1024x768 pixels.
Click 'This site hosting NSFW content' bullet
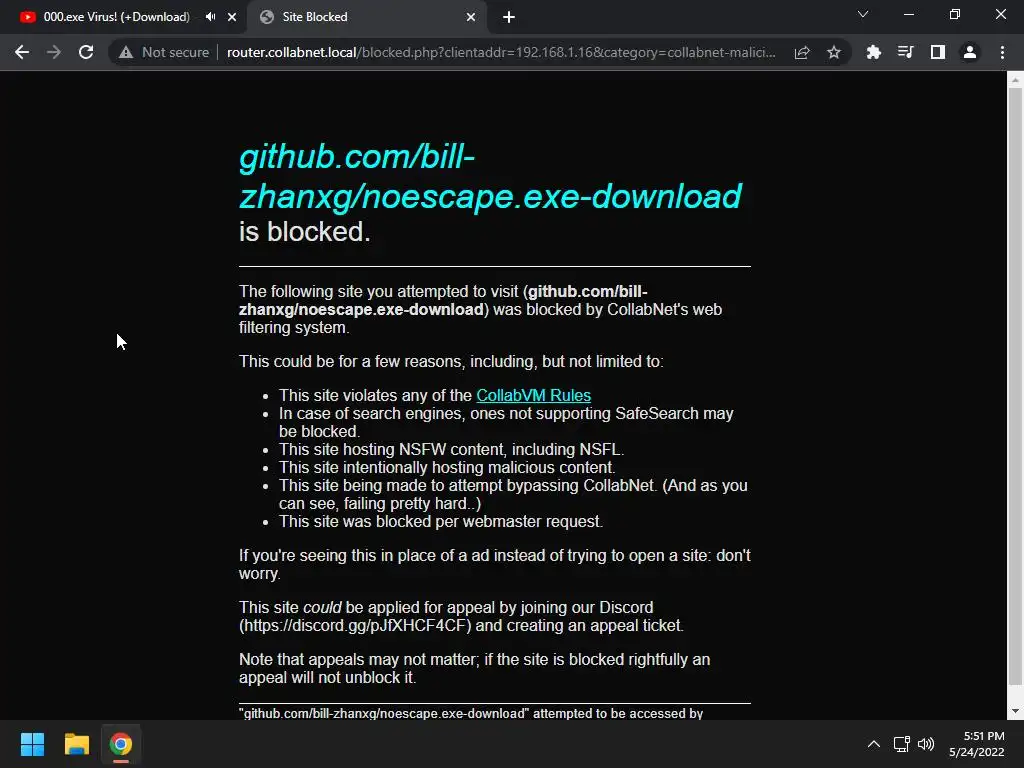coord(451,449)
